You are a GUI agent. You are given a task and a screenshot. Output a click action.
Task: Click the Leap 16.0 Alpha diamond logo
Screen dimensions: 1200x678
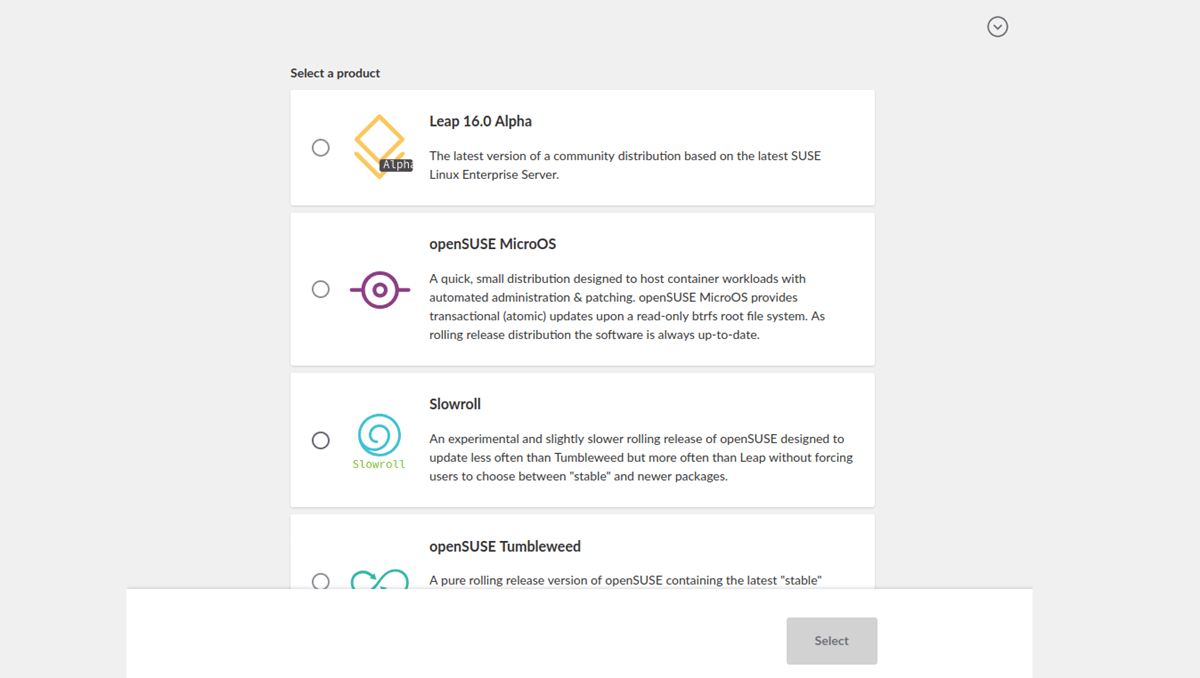click(380, 147)
